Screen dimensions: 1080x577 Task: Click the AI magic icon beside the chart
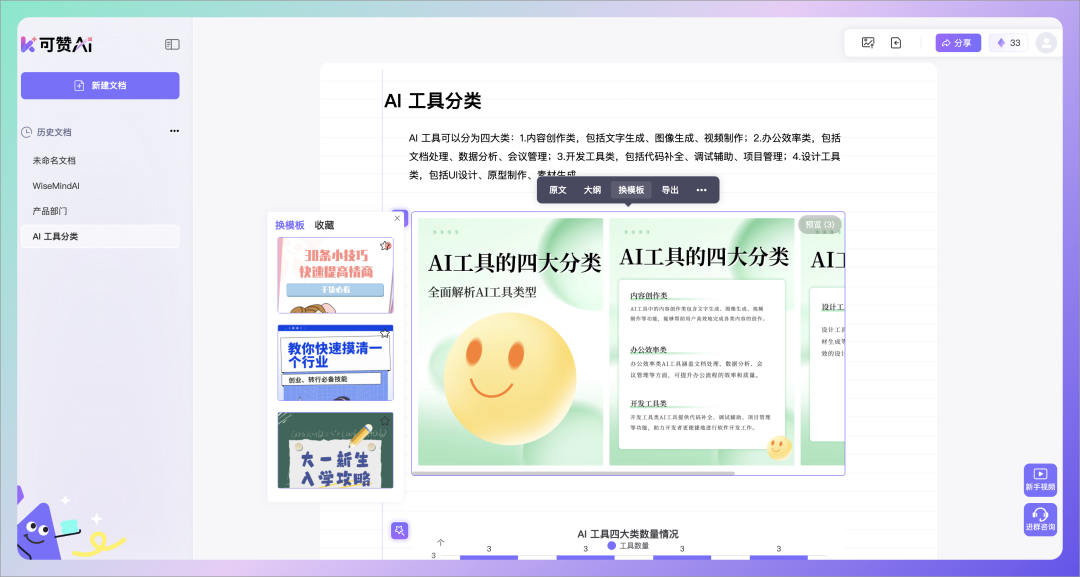pos(399,530)
